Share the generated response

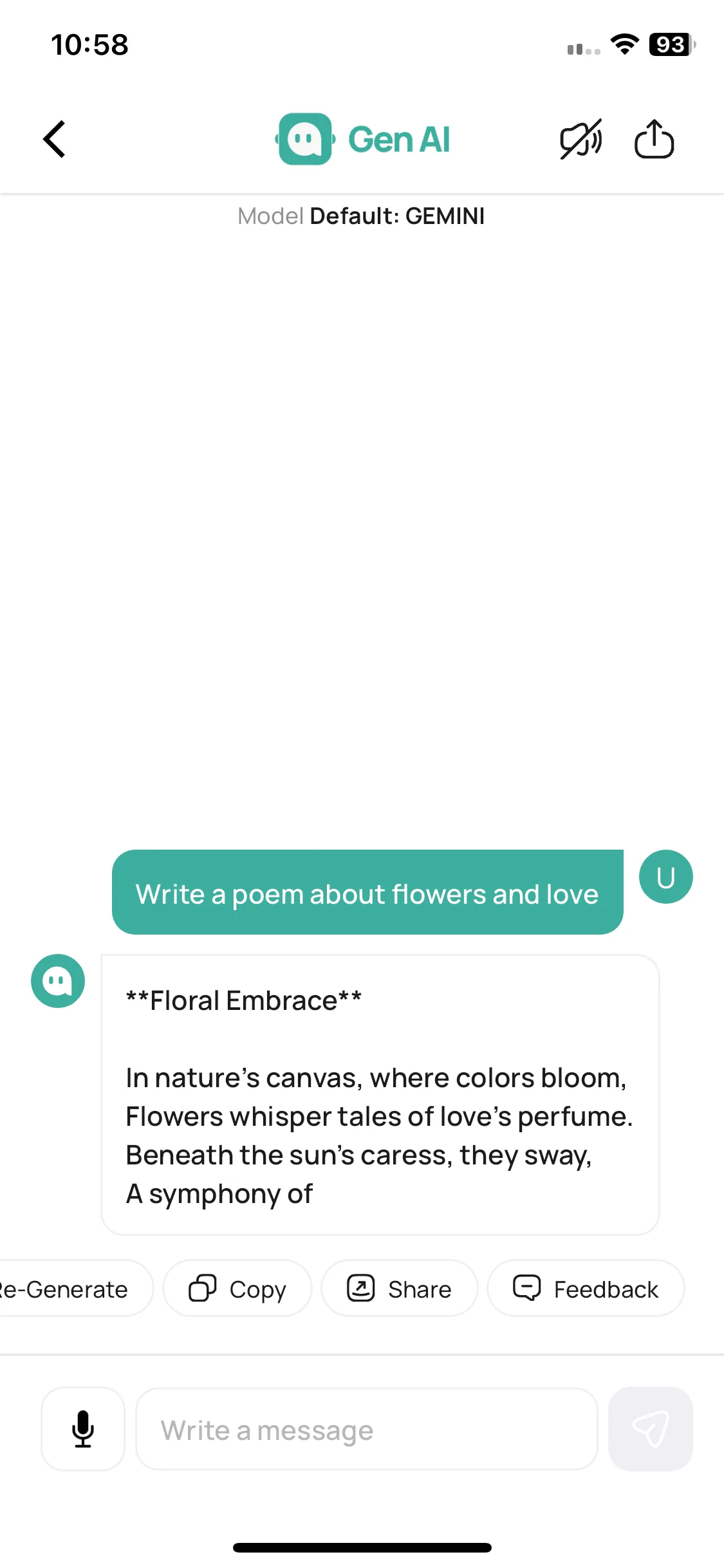coord(400,1289)
